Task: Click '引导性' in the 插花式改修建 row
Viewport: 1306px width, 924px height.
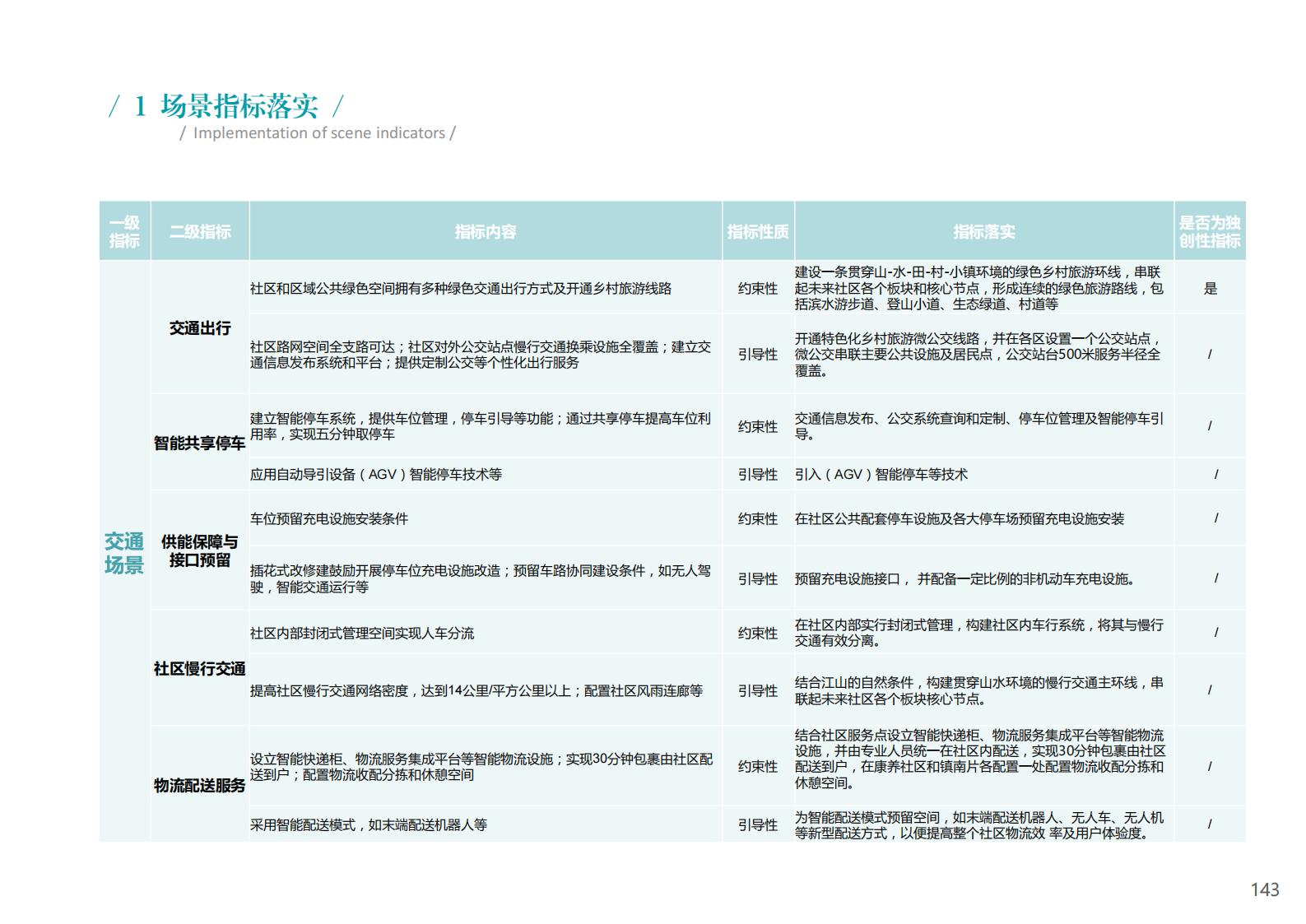Action: 758,579
